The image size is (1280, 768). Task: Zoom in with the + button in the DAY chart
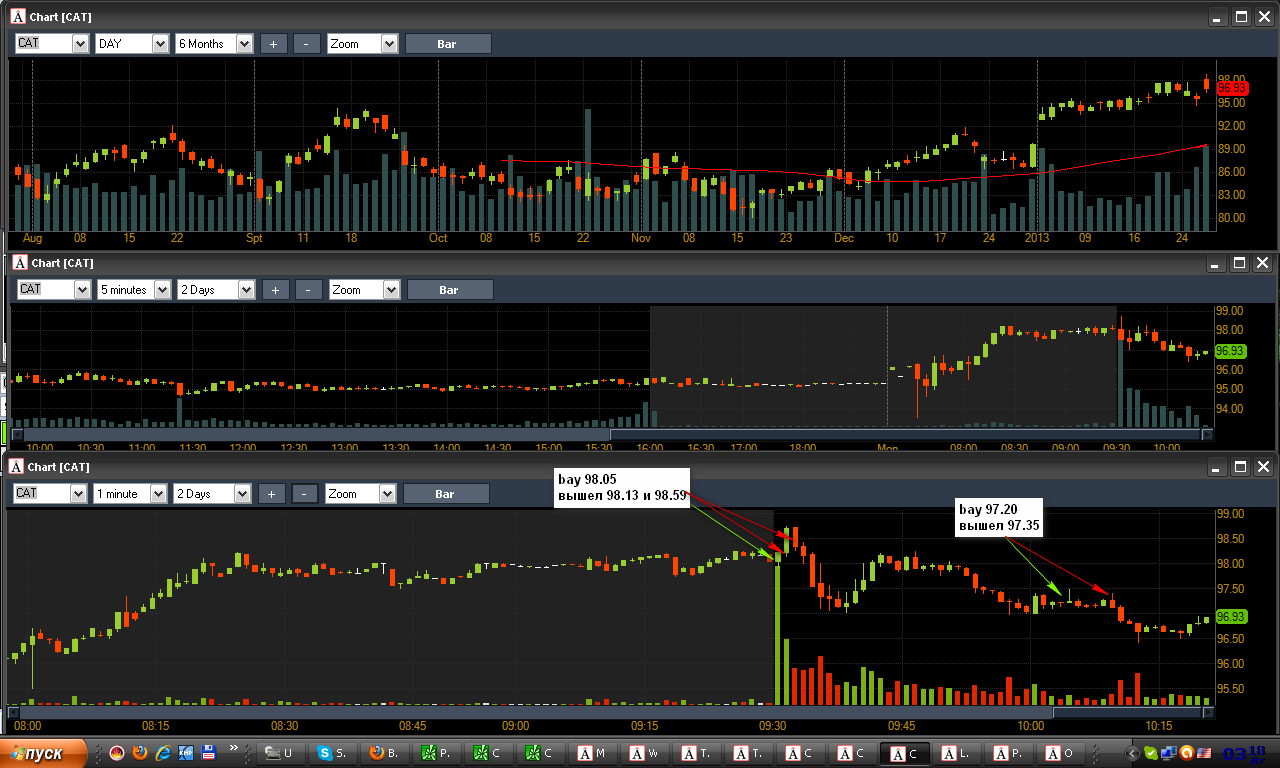pyautogui.click(x=273, y=43)
